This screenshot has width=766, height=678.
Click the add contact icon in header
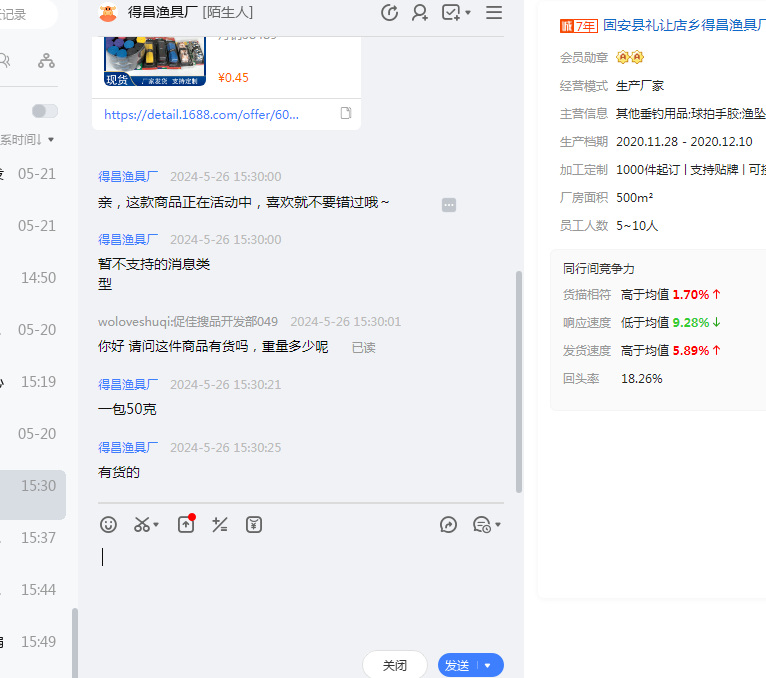pos(420,13)
